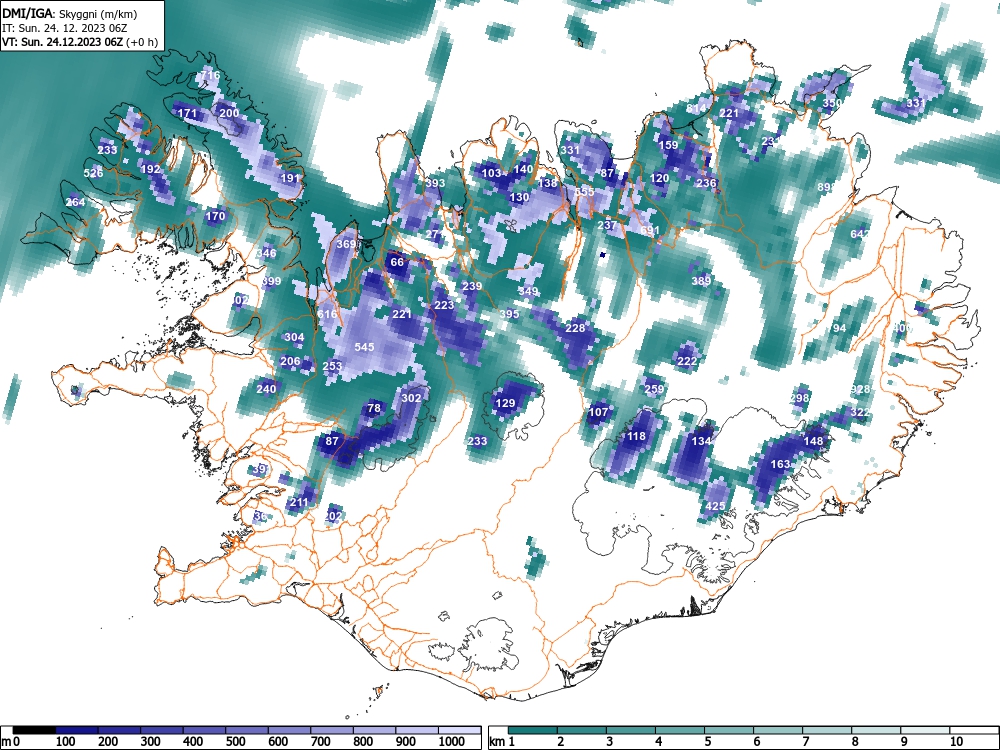
Task: Click the visibility value 66 on the map
Action: pyautogui.click(x=397, y=262)
